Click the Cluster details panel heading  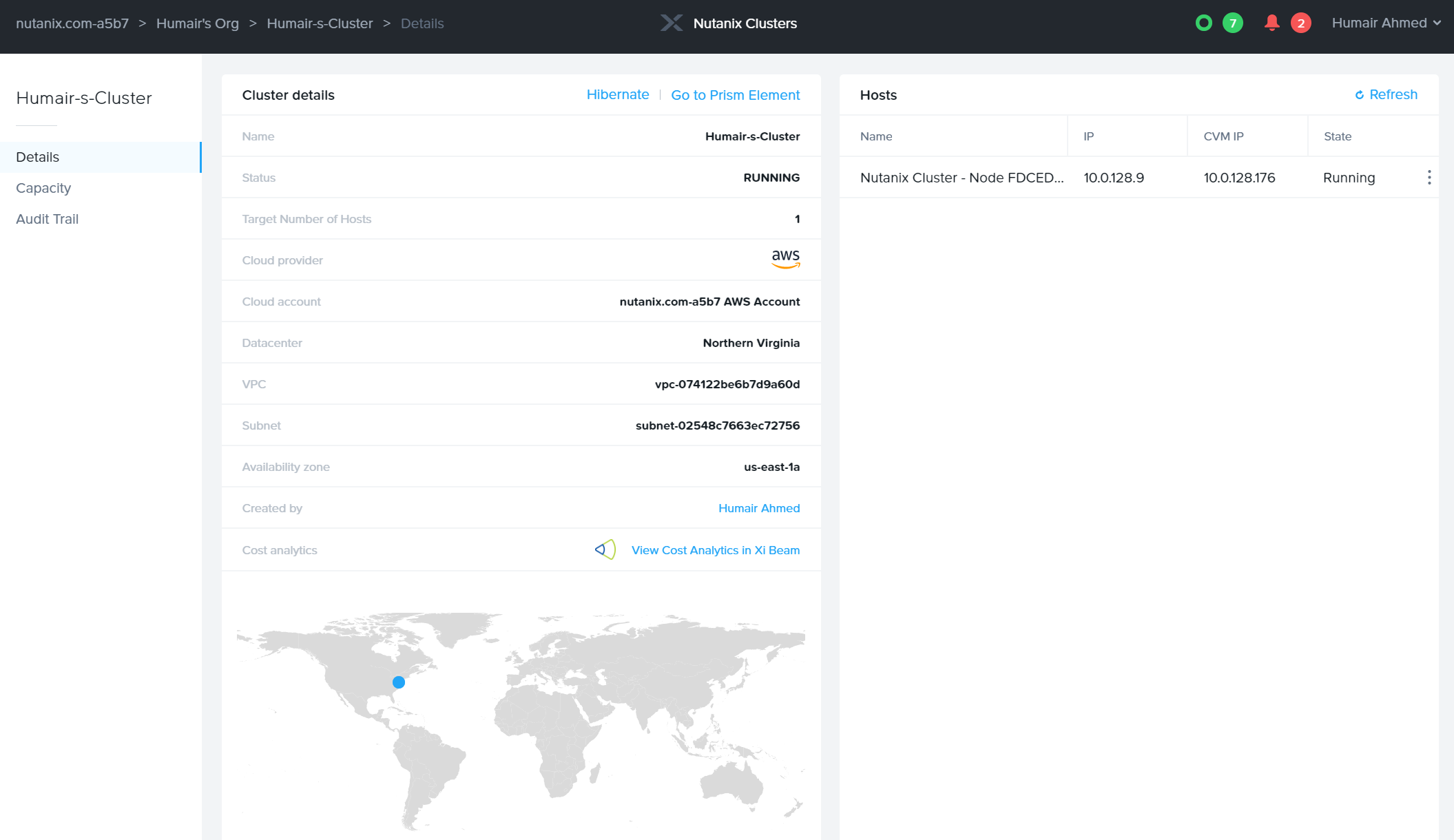click(288, 95)
